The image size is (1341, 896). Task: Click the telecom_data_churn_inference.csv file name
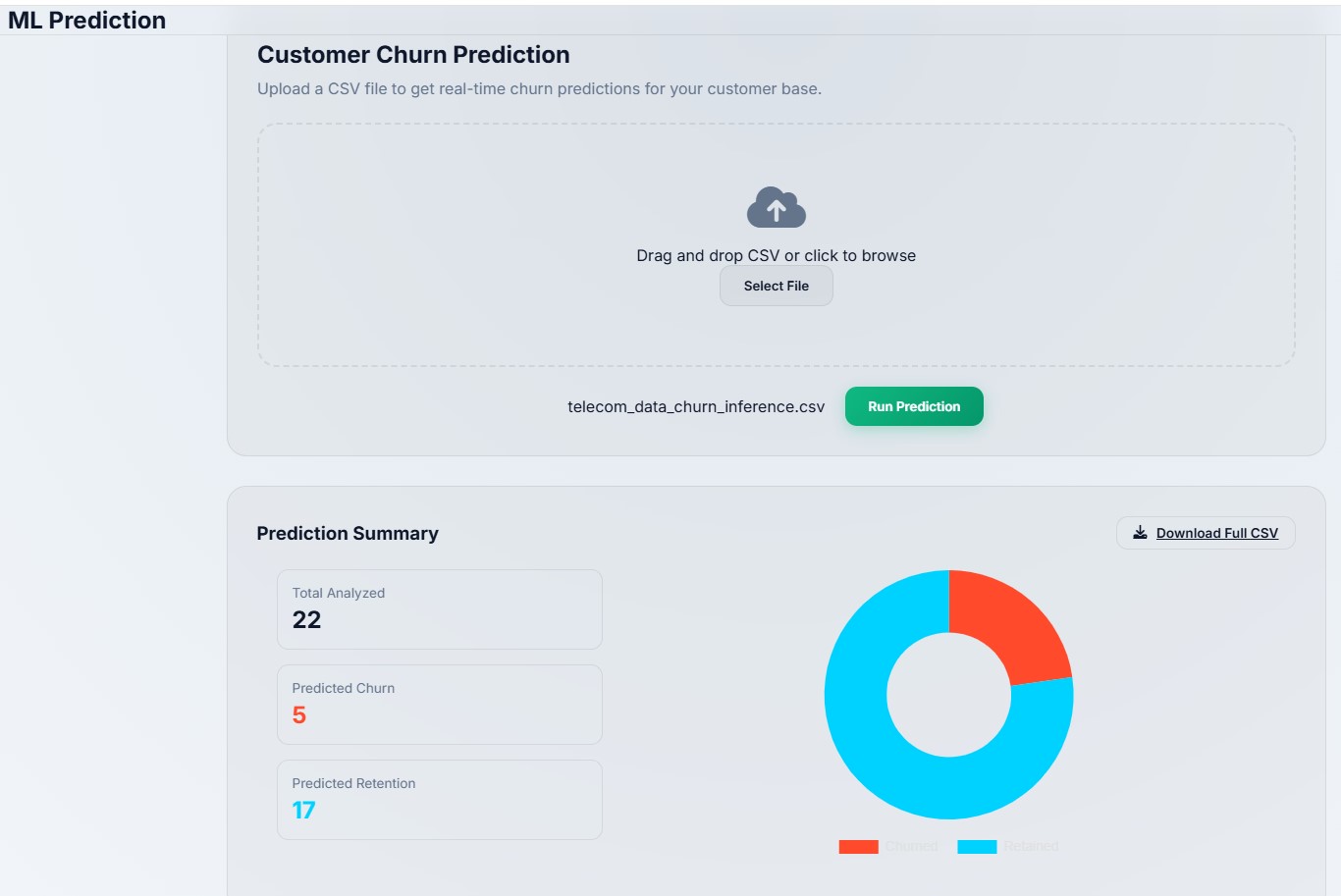pyautogui.click(x=695, y=406)
